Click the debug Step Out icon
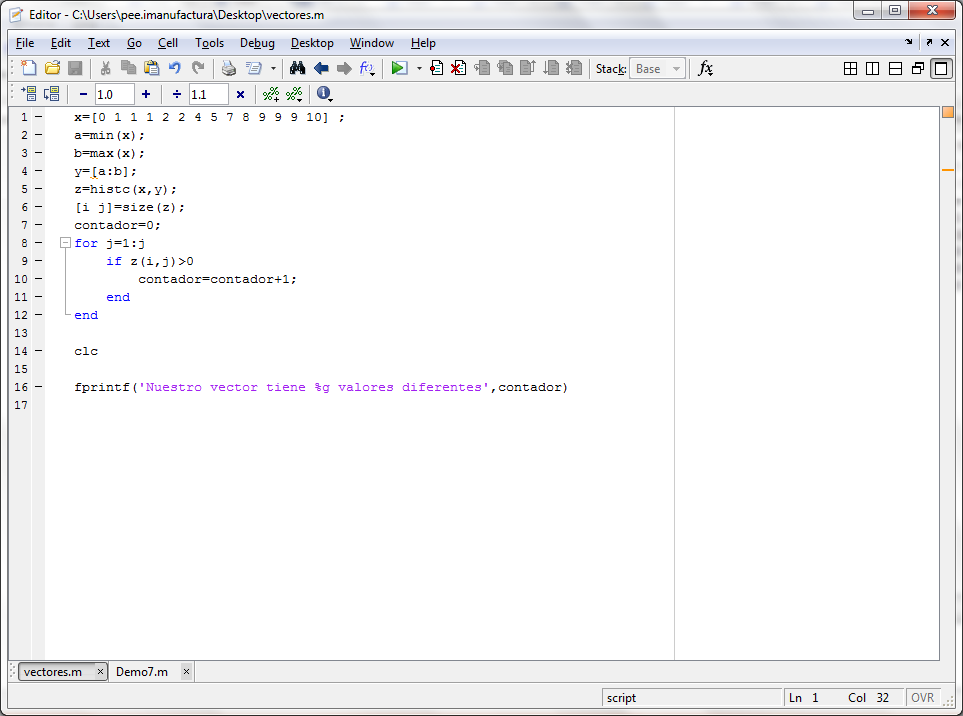Viewport: 963px width, 716px height. pos(528,68)
